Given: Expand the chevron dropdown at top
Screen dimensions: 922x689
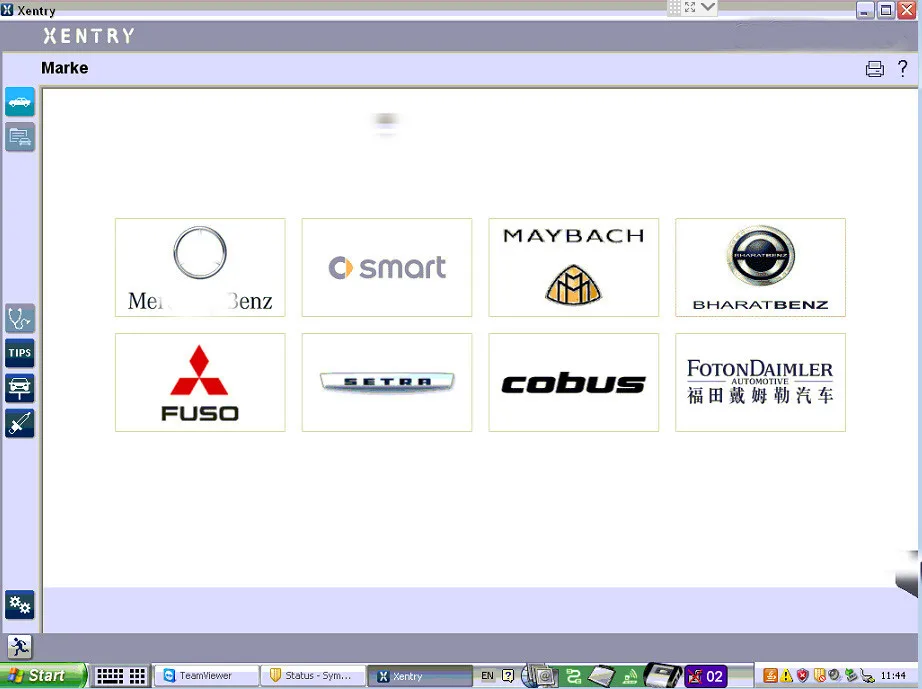Looking at the screenshot, I should (x=708, y=7).
